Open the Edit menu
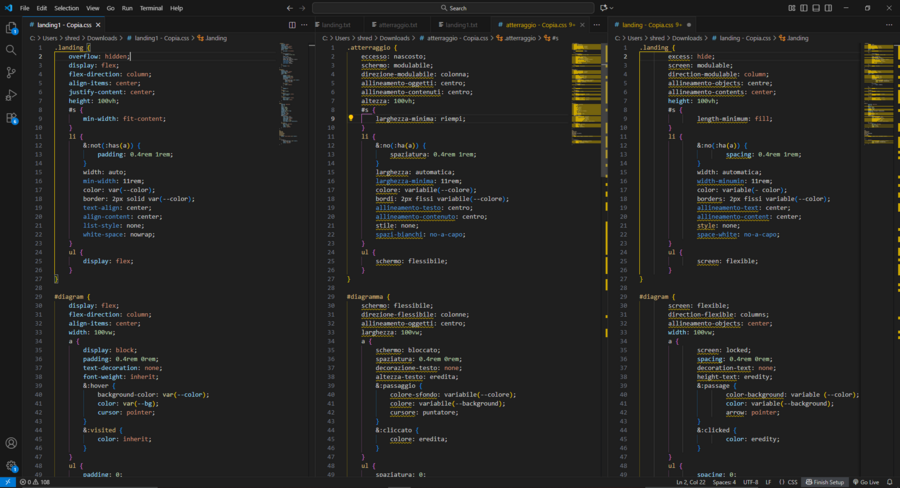Screen dimensions: 900x488 click(42, 8)
